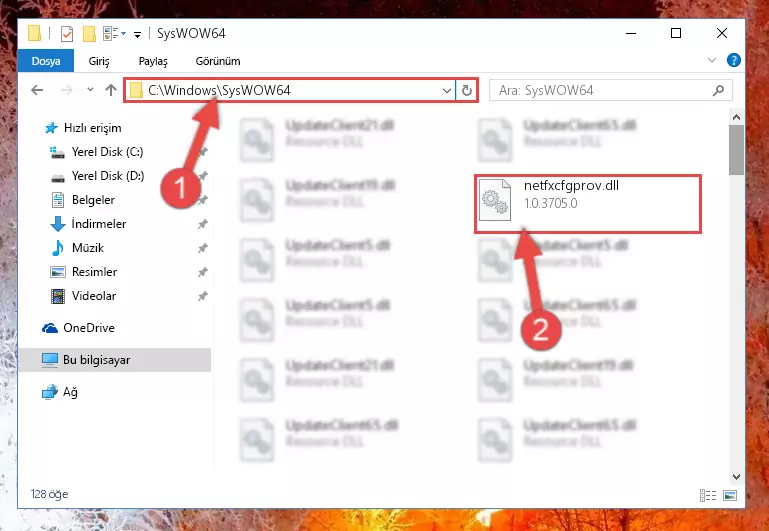Click the search magnifier icon
This screenshot has height=531, width=769.
pyautogui.click(x=718, y=90)
